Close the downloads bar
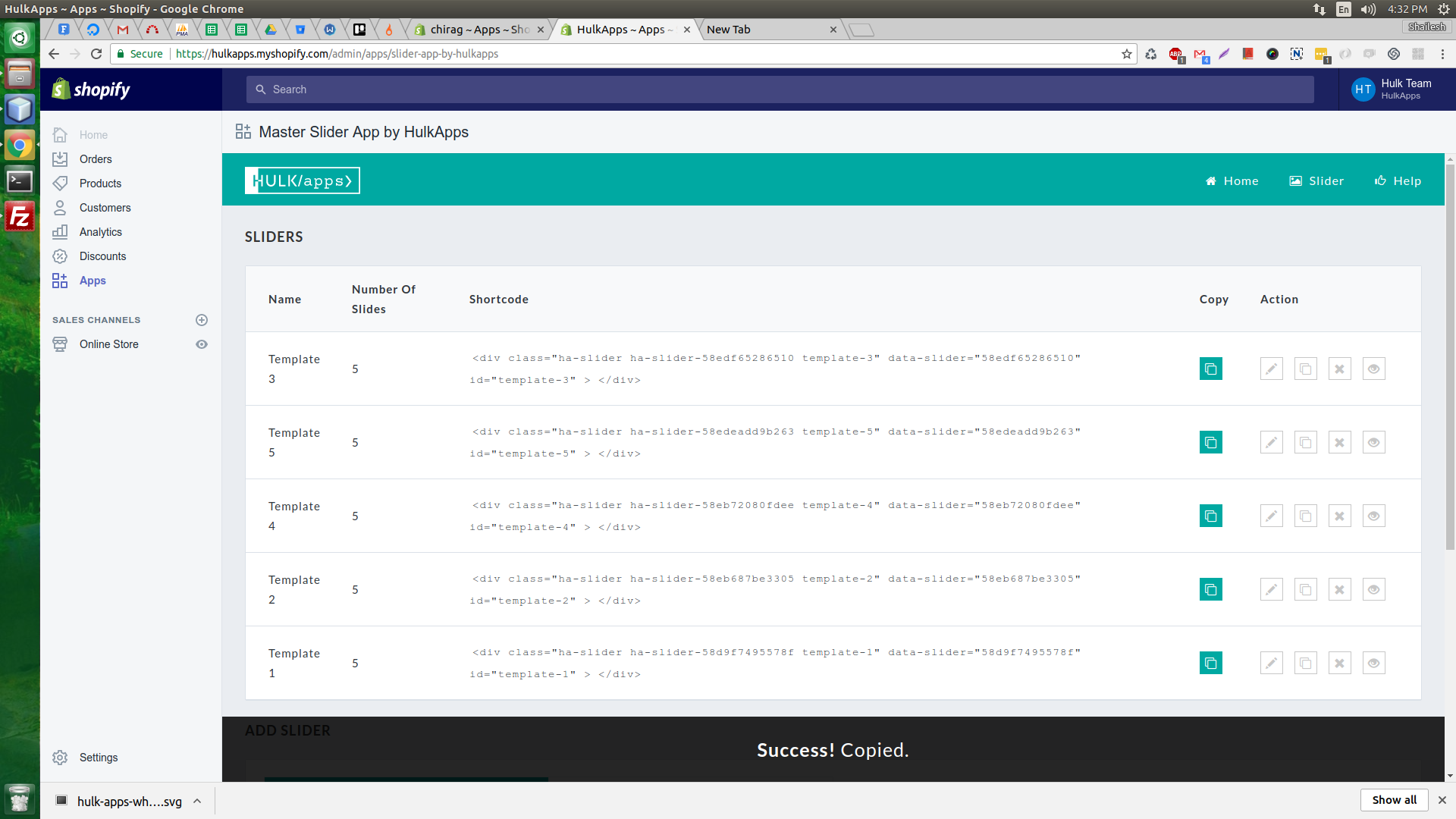Image resolution: width=1456 pixels, height=819 pixels. click(x=1442, y=800)
